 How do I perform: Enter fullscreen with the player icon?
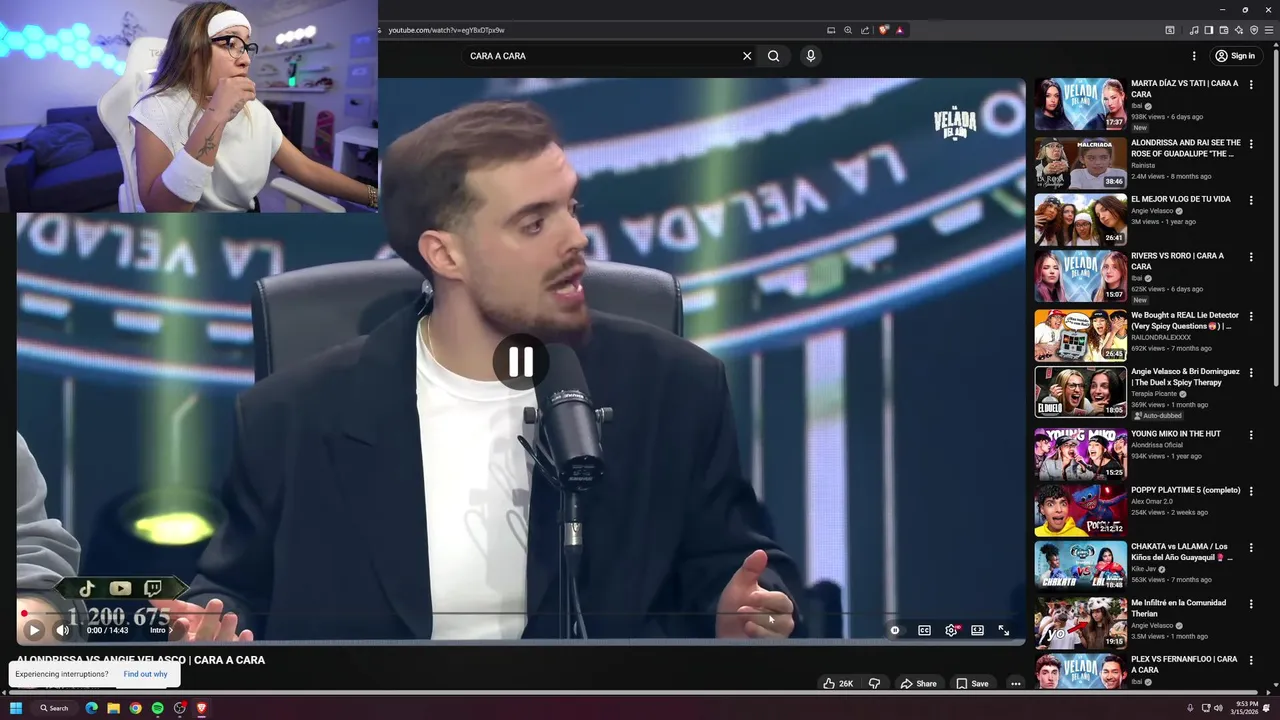pos(1003,630)
